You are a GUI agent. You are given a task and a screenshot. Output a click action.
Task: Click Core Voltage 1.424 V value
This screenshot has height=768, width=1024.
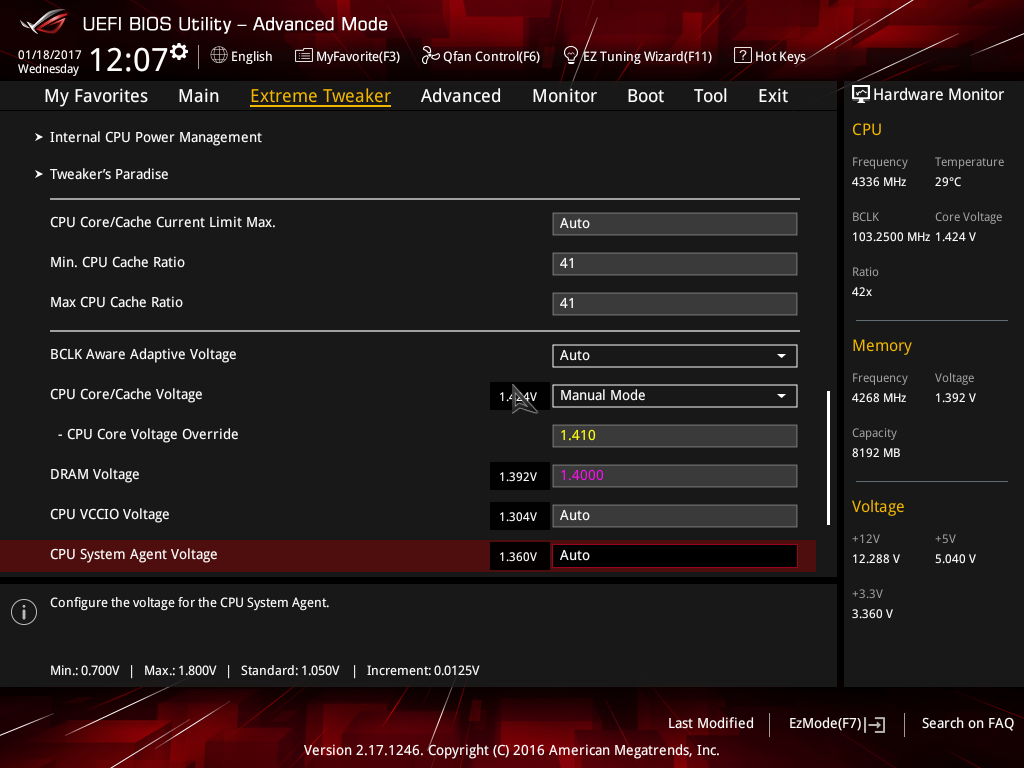pos(955,237)
